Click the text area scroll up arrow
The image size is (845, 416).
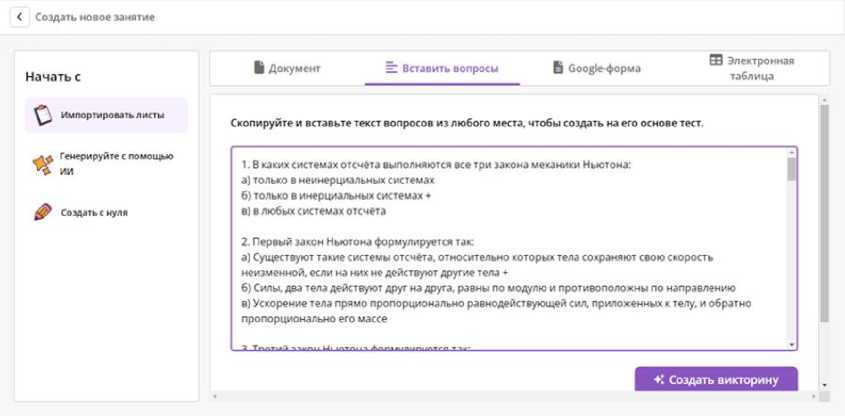tap(791, 152)
